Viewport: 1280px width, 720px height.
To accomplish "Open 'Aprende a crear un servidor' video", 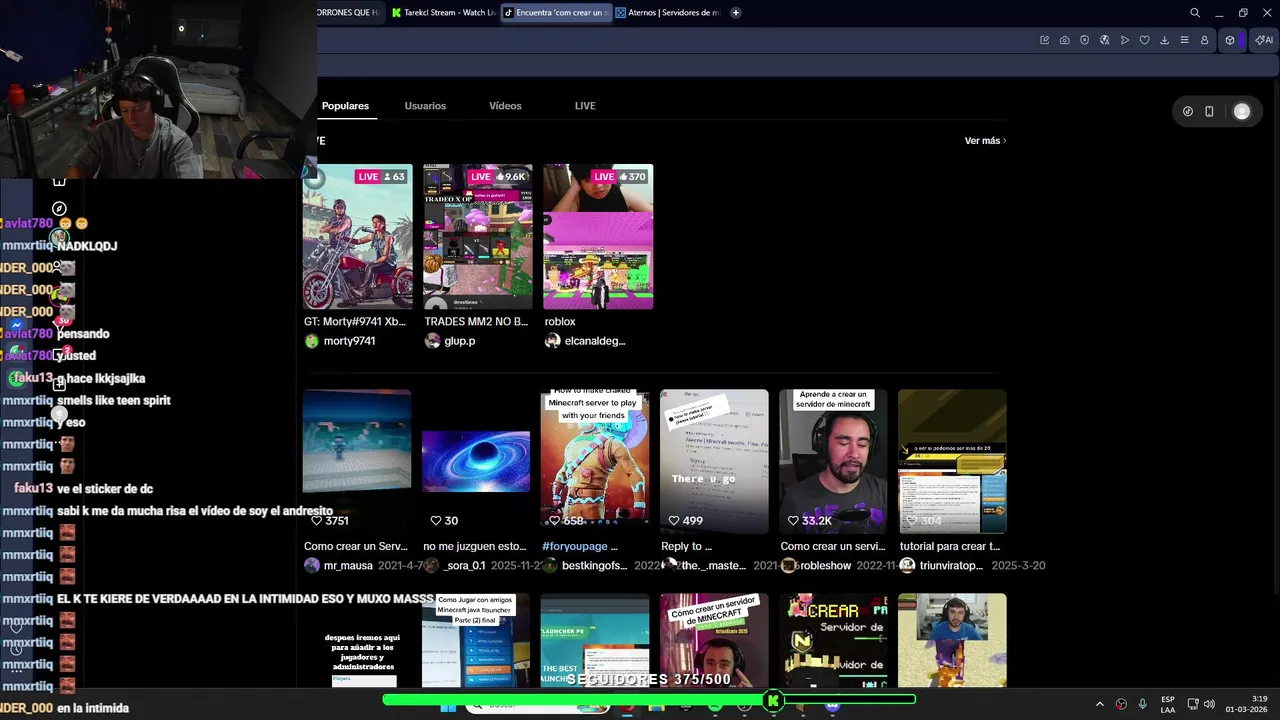I will coord(833,461).
